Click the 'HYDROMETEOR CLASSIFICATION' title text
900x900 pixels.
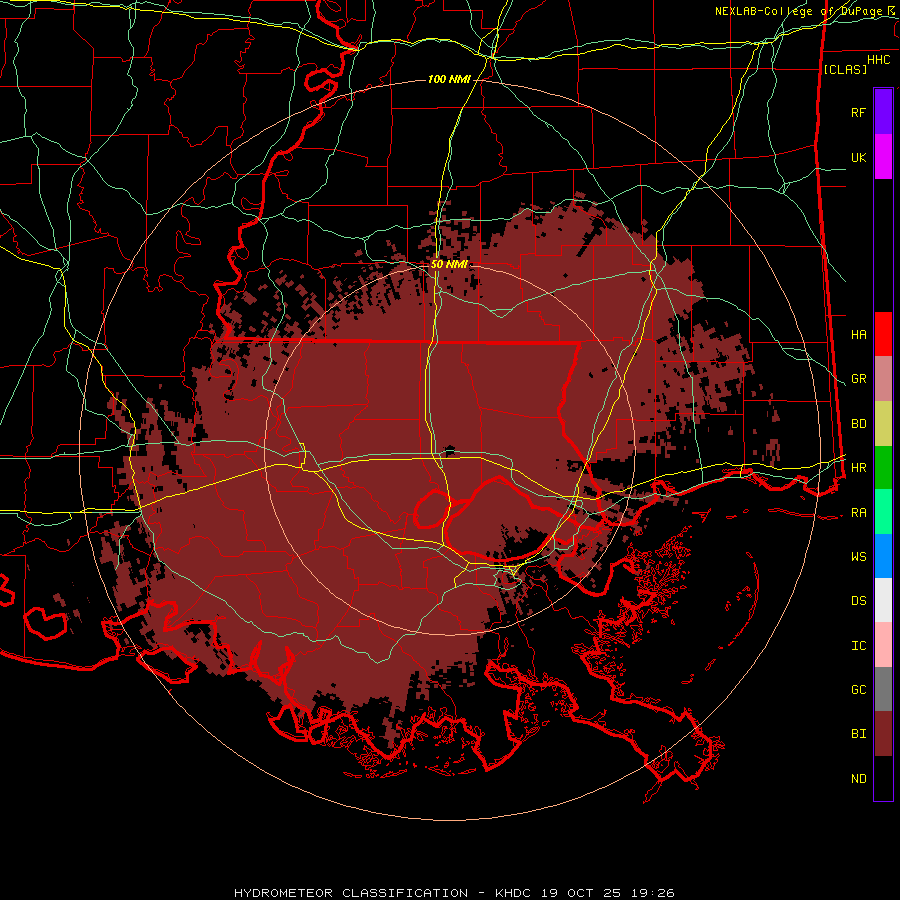coord(351,893)
